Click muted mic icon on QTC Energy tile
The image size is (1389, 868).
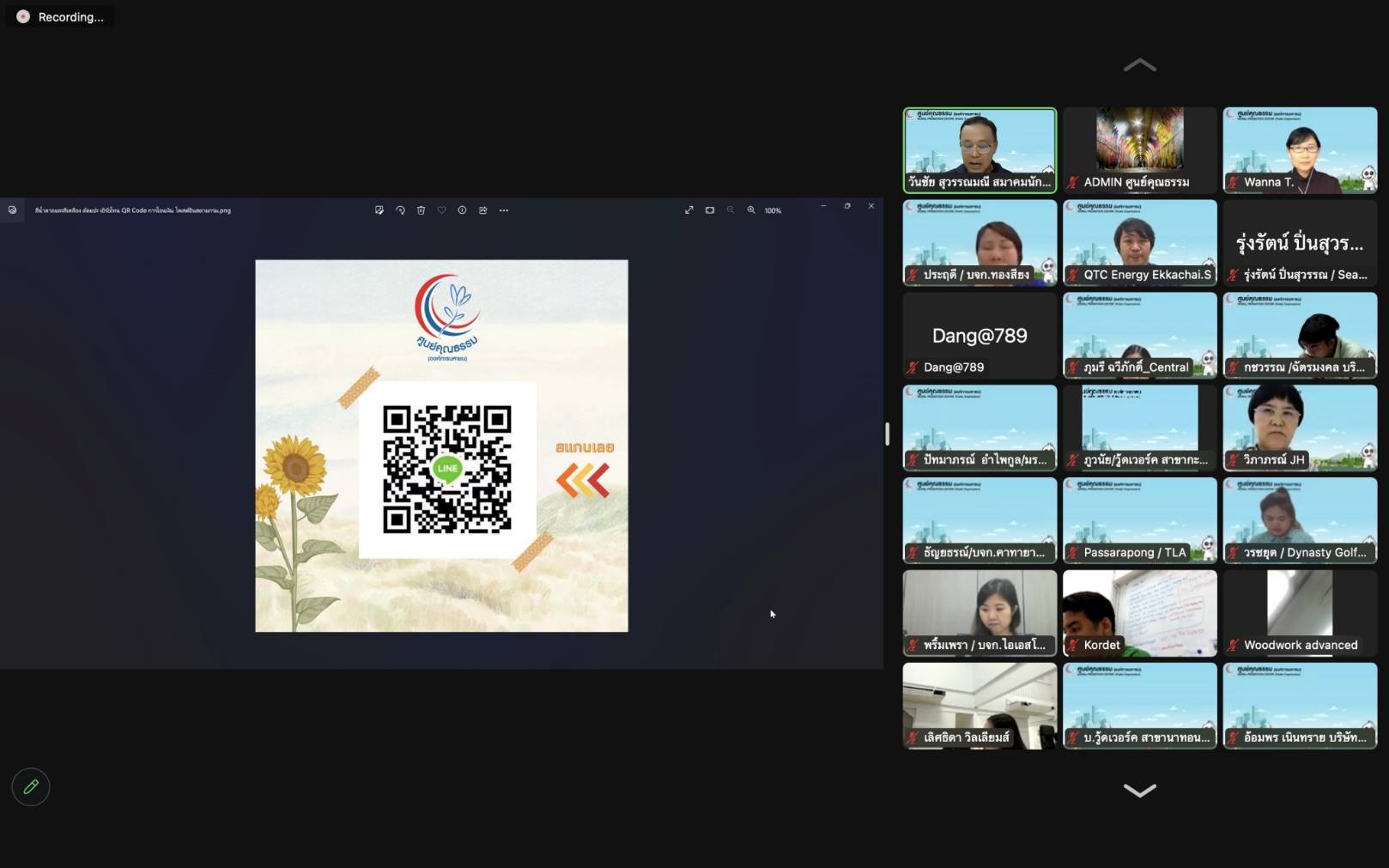(x=1073, y=275)
